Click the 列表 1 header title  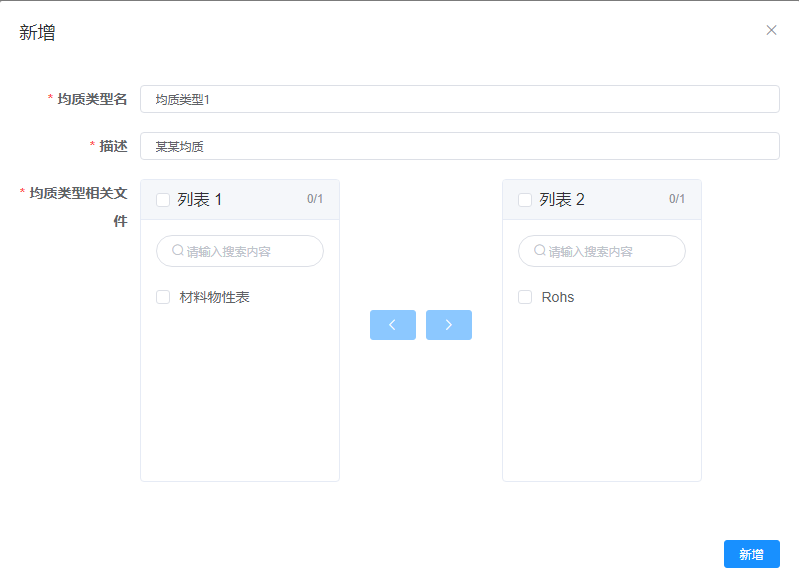tap(200, 200)
